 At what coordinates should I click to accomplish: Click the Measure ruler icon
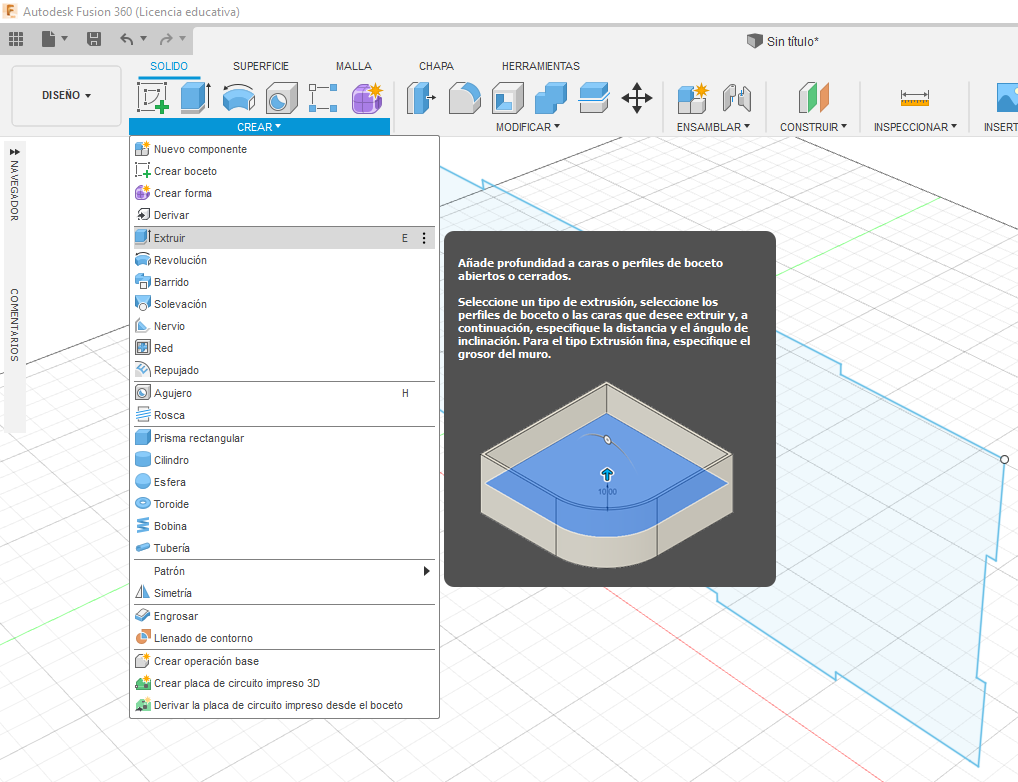915,98
